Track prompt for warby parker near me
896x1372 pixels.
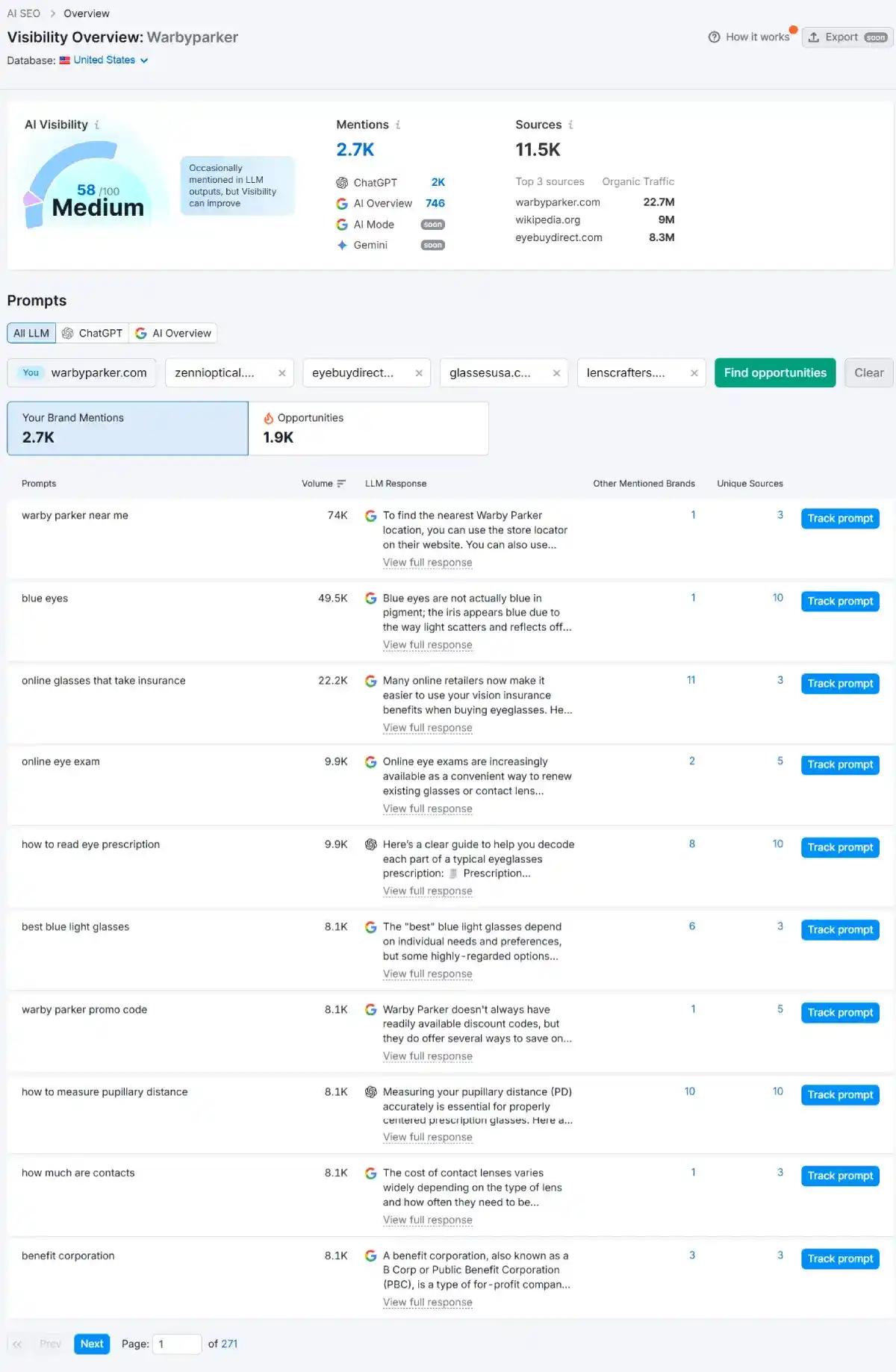pyautogui.click(x=840, y=519)
